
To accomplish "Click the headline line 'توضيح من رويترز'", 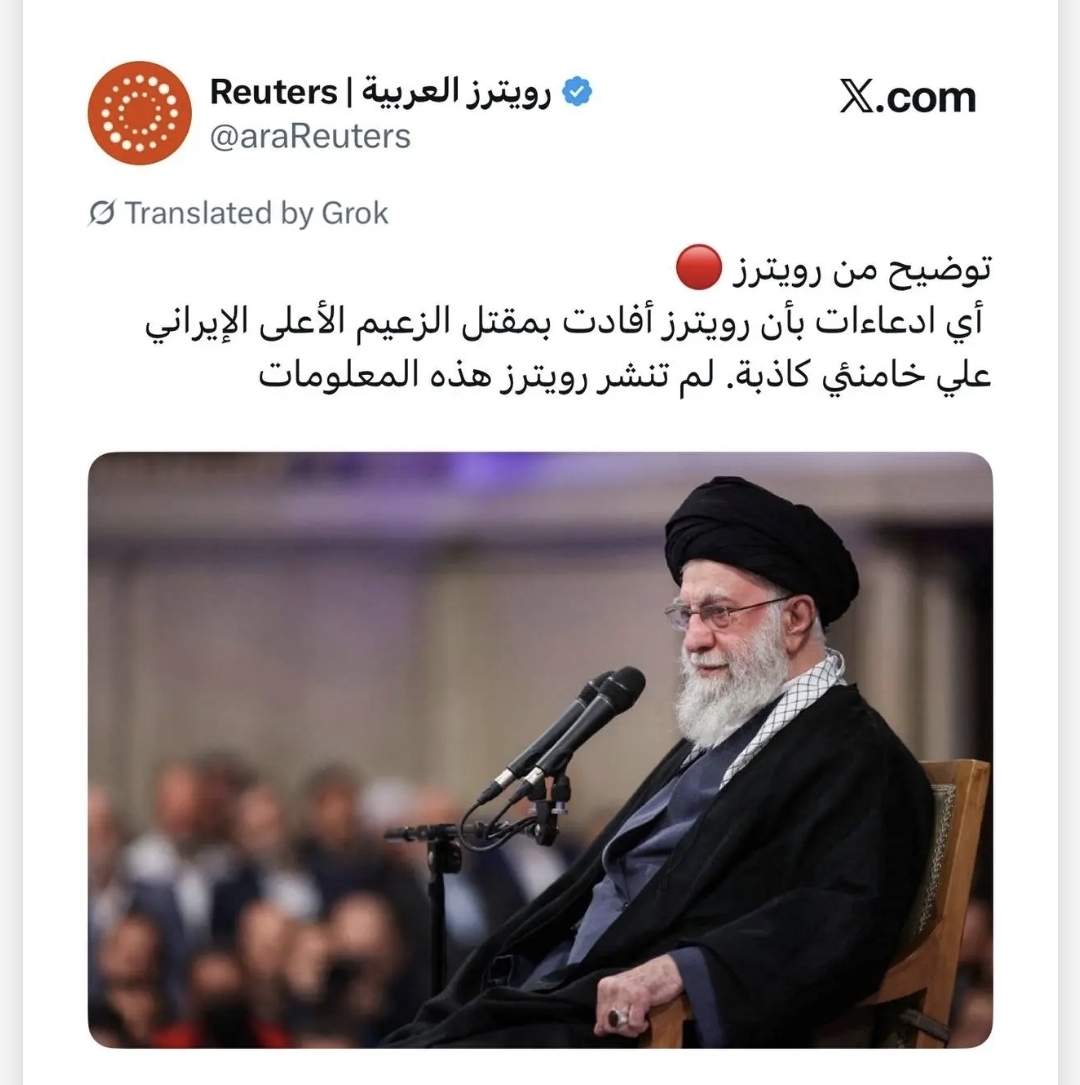I will pos(862,270).
